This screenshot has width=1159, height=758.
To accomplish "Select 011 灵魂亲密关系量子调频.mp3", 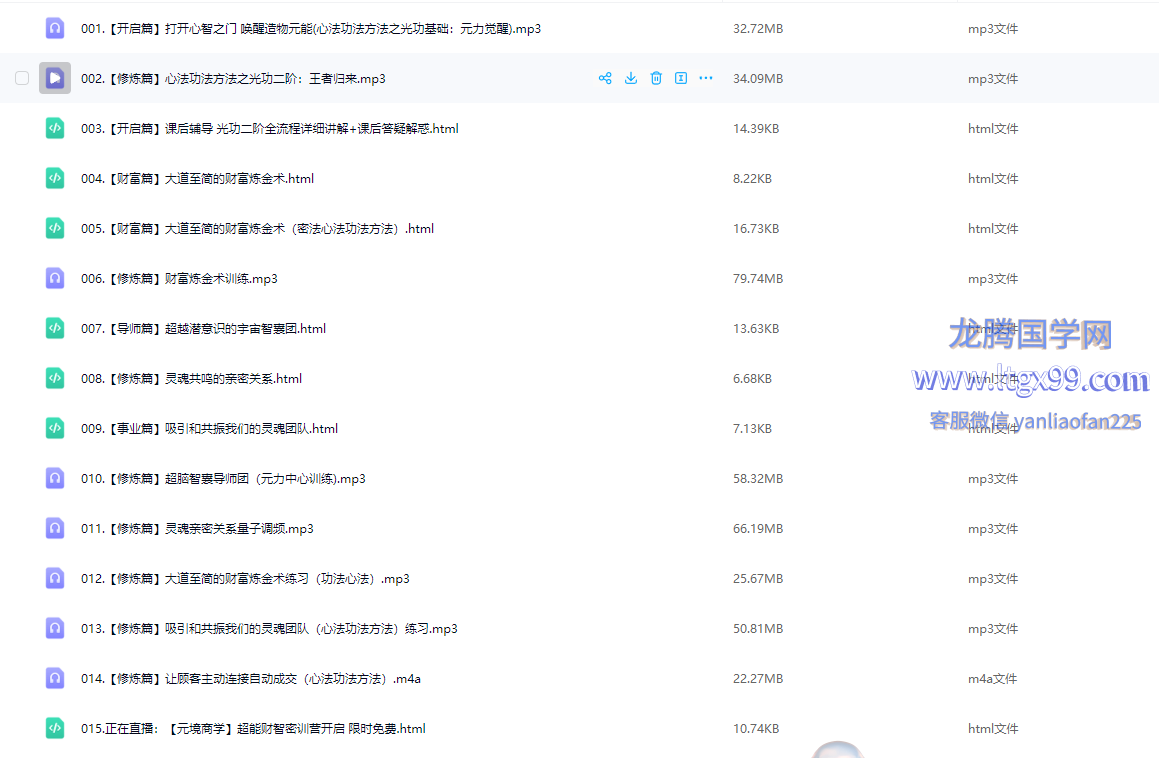I will tap(197, 529).
